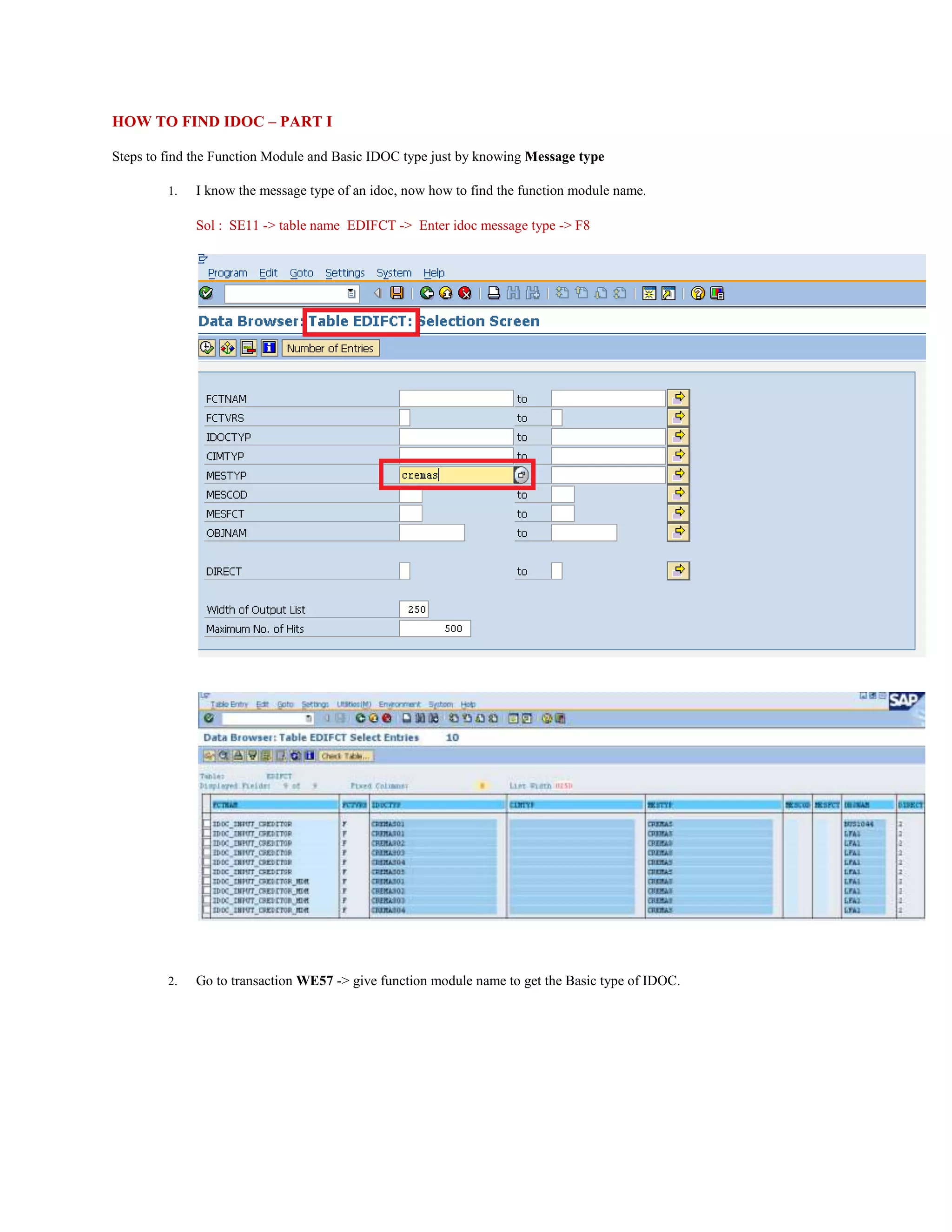Tick checkbox for IDOC_INPUT_CREDITOR row with CREMAS02

(207, 843)
